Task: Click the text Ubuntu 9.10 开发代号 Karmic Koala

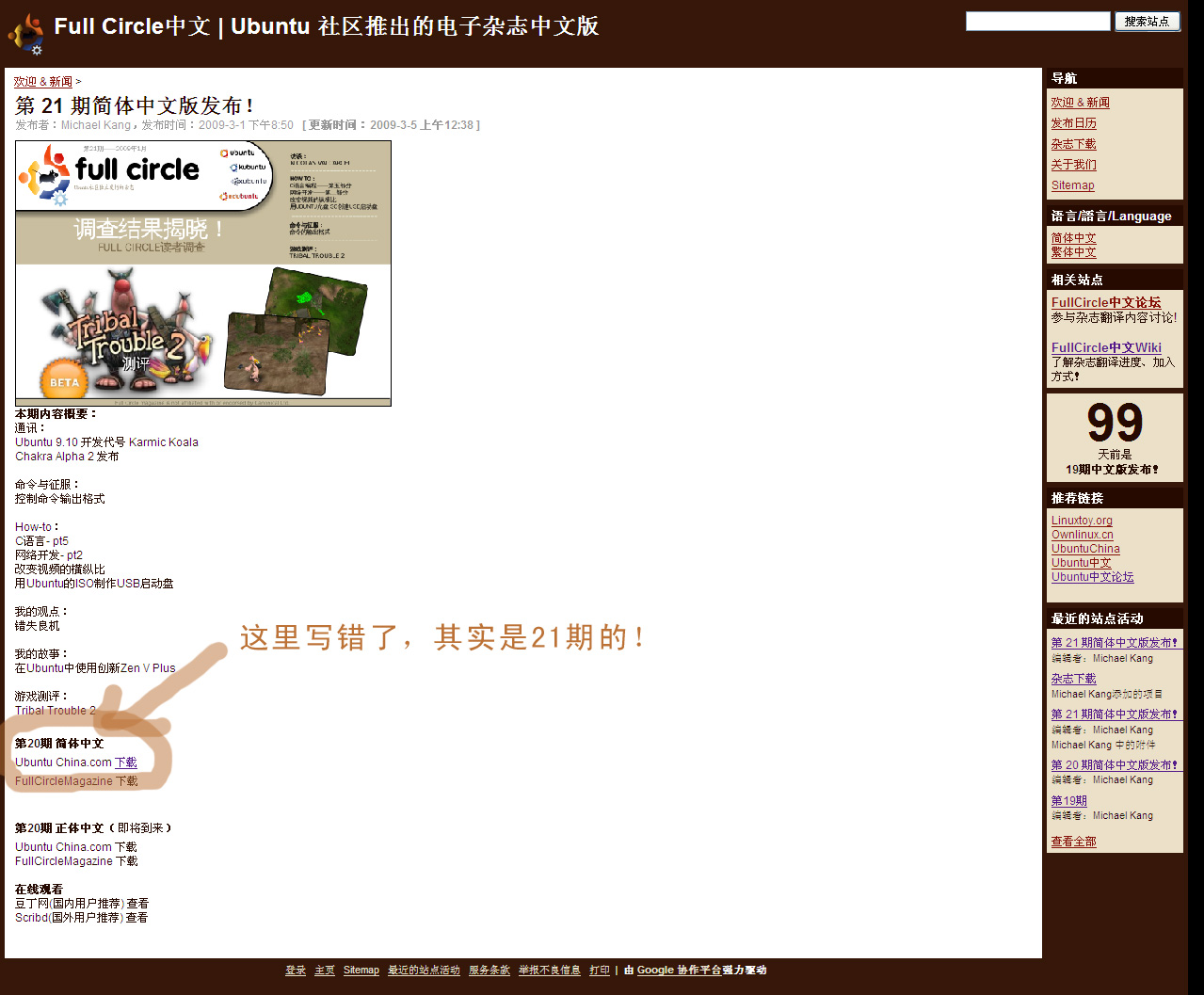Action: click(106, 442)
